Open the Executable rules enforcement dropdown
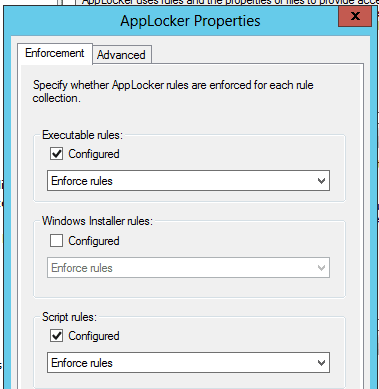The height and width of the screenshot is (389, 379). click(188, 181)
